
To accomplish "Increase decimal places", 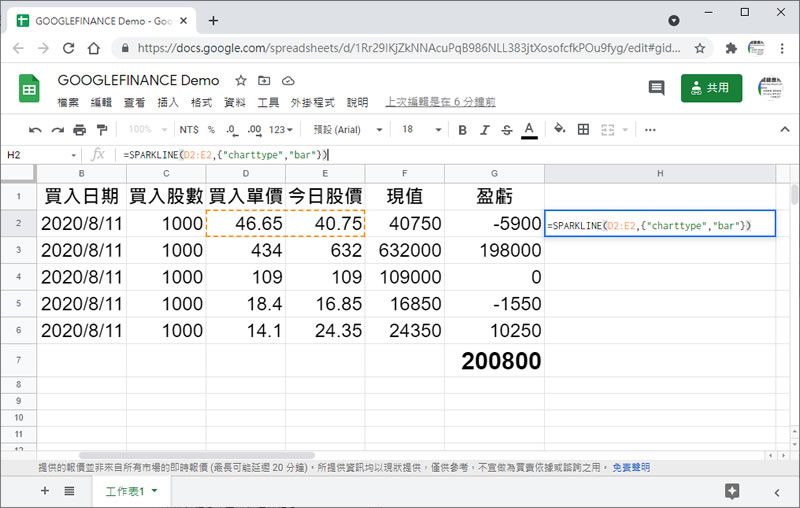I will 255,130.
